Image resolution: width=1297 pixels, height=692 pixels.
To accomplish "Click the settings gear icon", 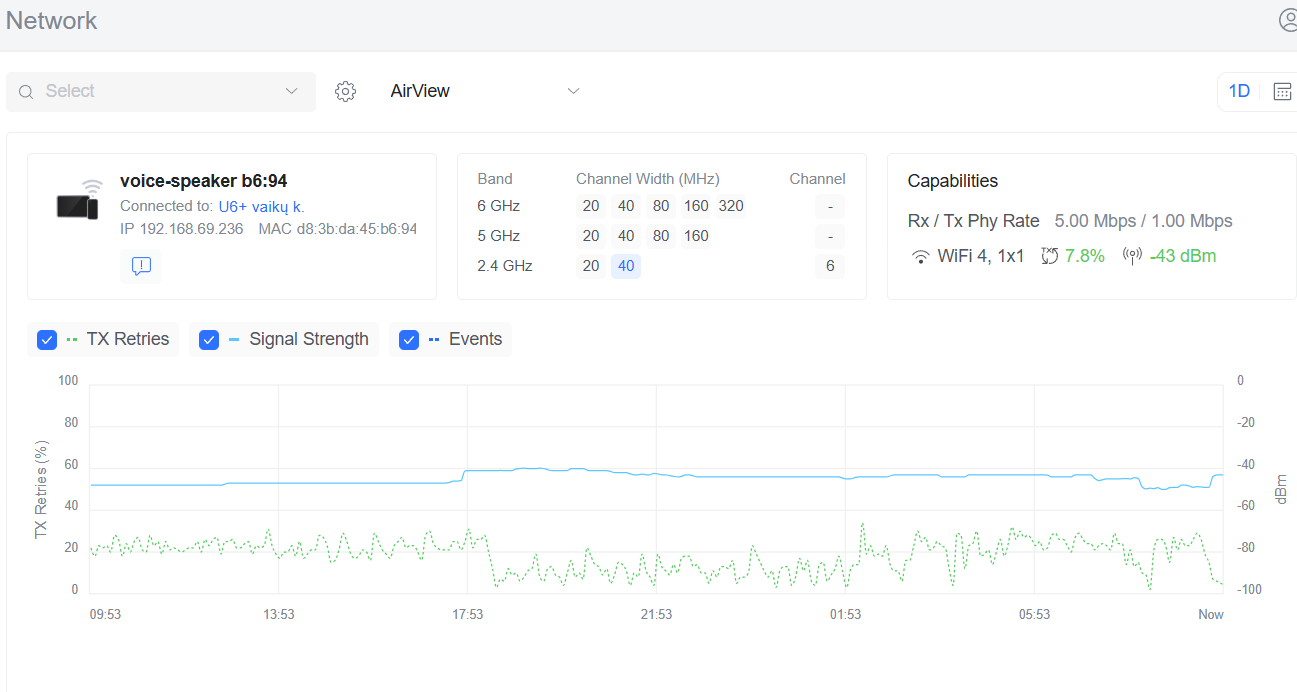I will point(345,91).
